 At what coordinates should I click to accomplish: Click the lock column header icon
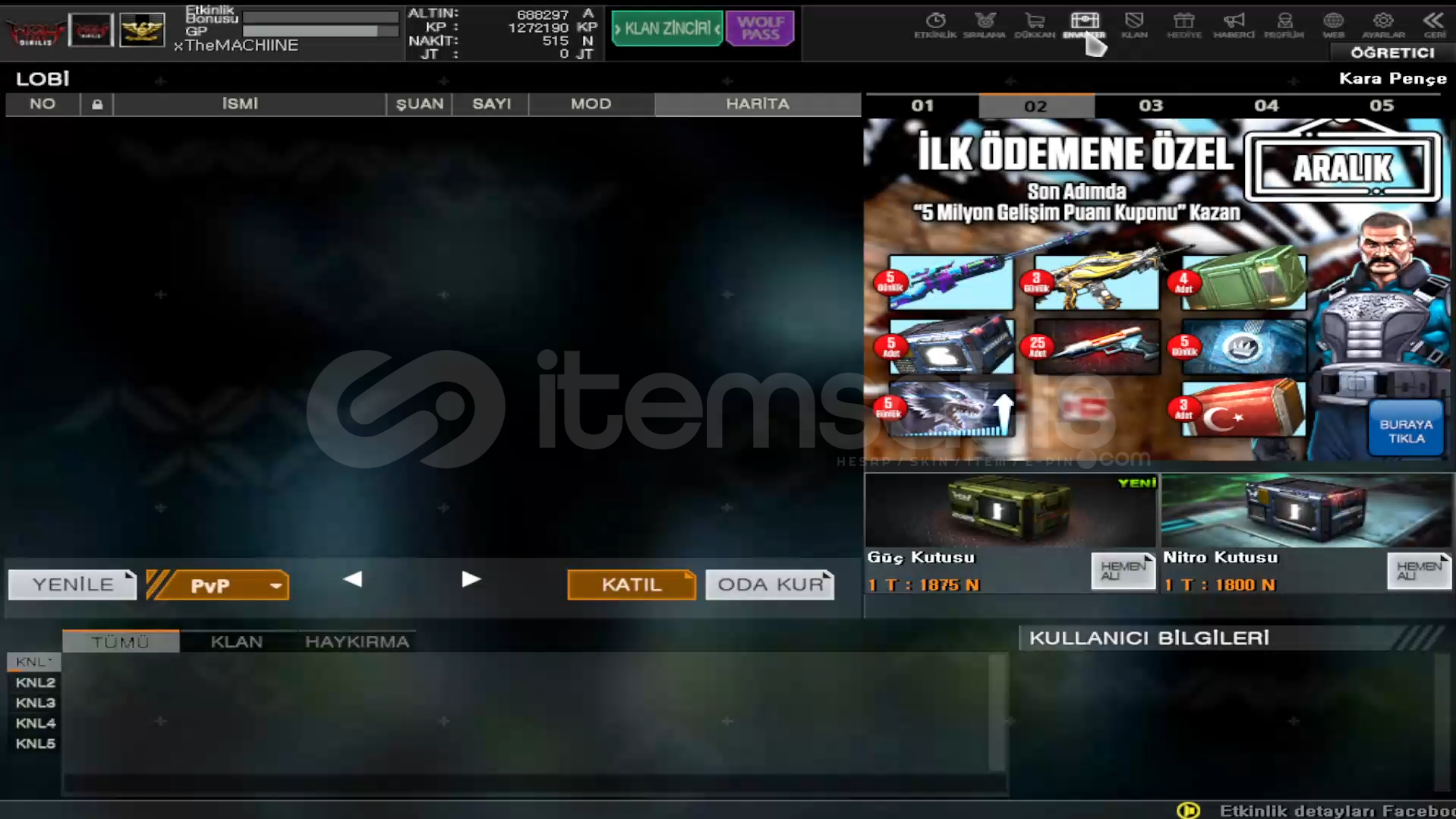click(97, 104)
